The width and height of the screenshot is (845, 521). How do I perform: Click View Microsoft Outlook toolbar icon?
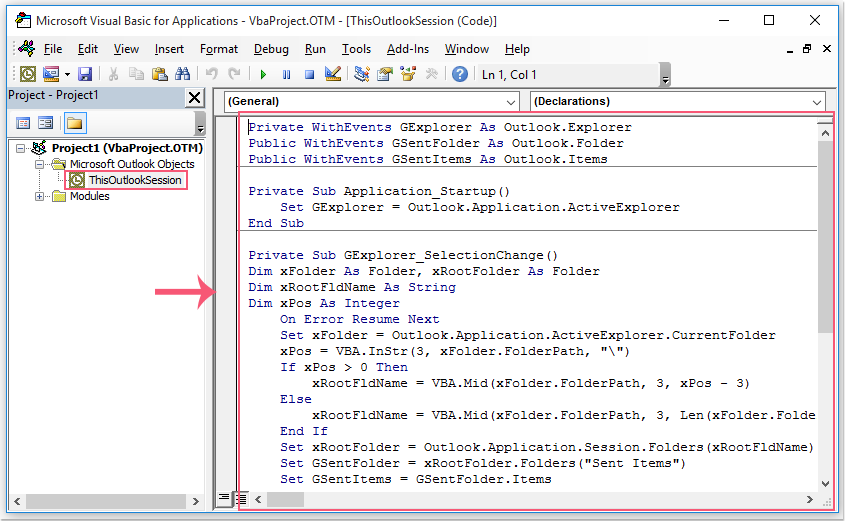point(28,74)
